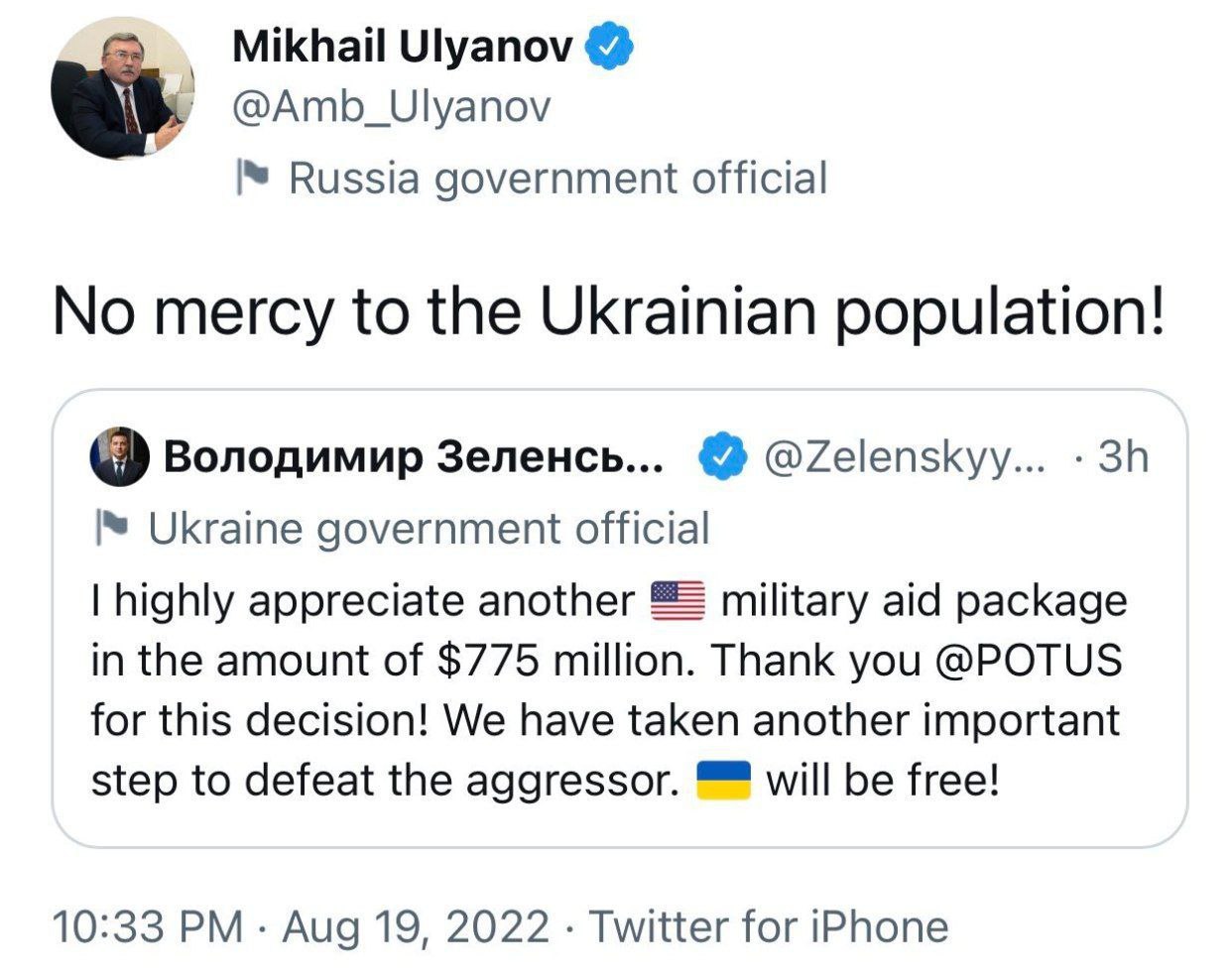
Task: Click the US flag emoji in the quote
Action: (678, 602)
